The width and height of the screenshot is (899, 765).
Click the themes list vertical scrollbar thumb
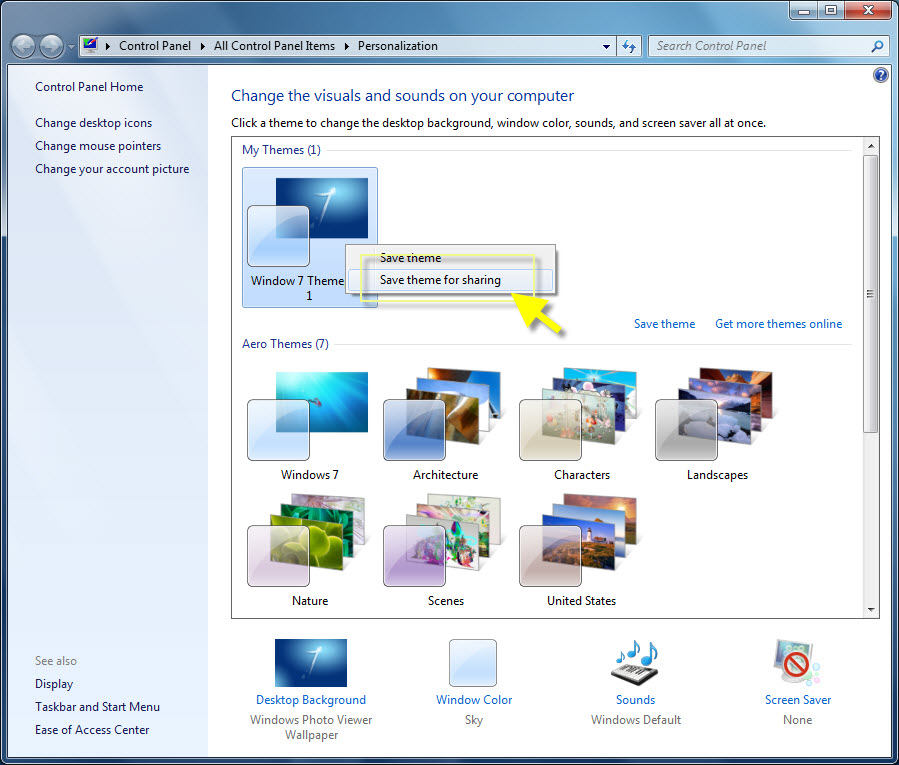[x=870, y=294]
